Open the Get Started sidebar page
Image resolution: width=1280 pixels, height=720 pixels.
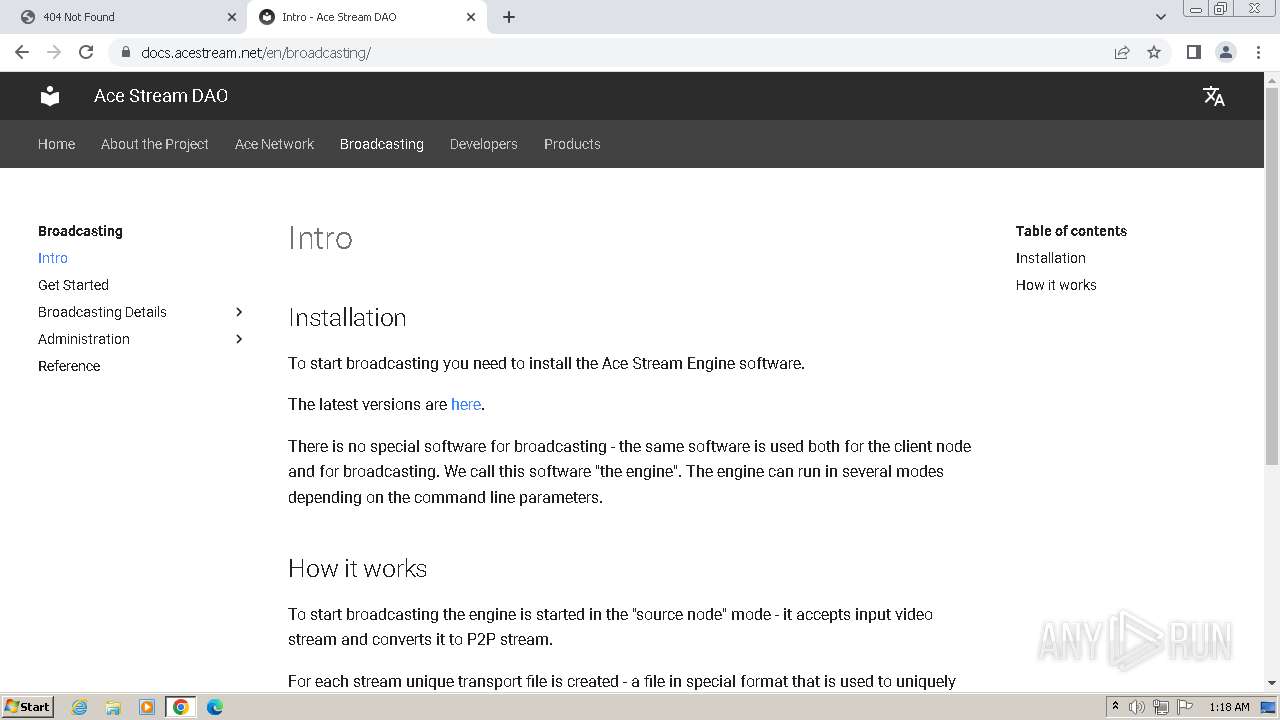click(x=73, y=285)
